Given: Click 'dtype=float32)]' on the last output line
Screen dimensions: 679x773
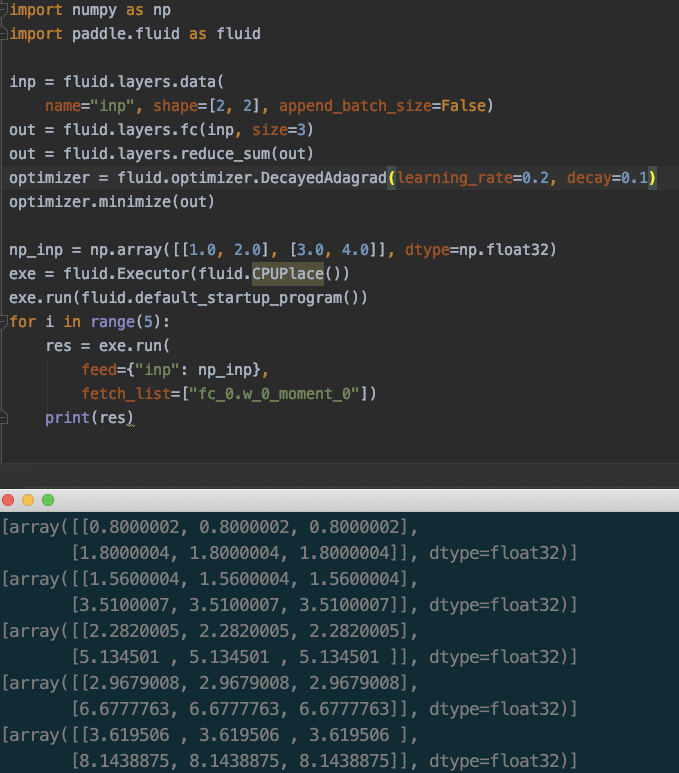Looking at the screenshot, I should click(x=503, y=761).
